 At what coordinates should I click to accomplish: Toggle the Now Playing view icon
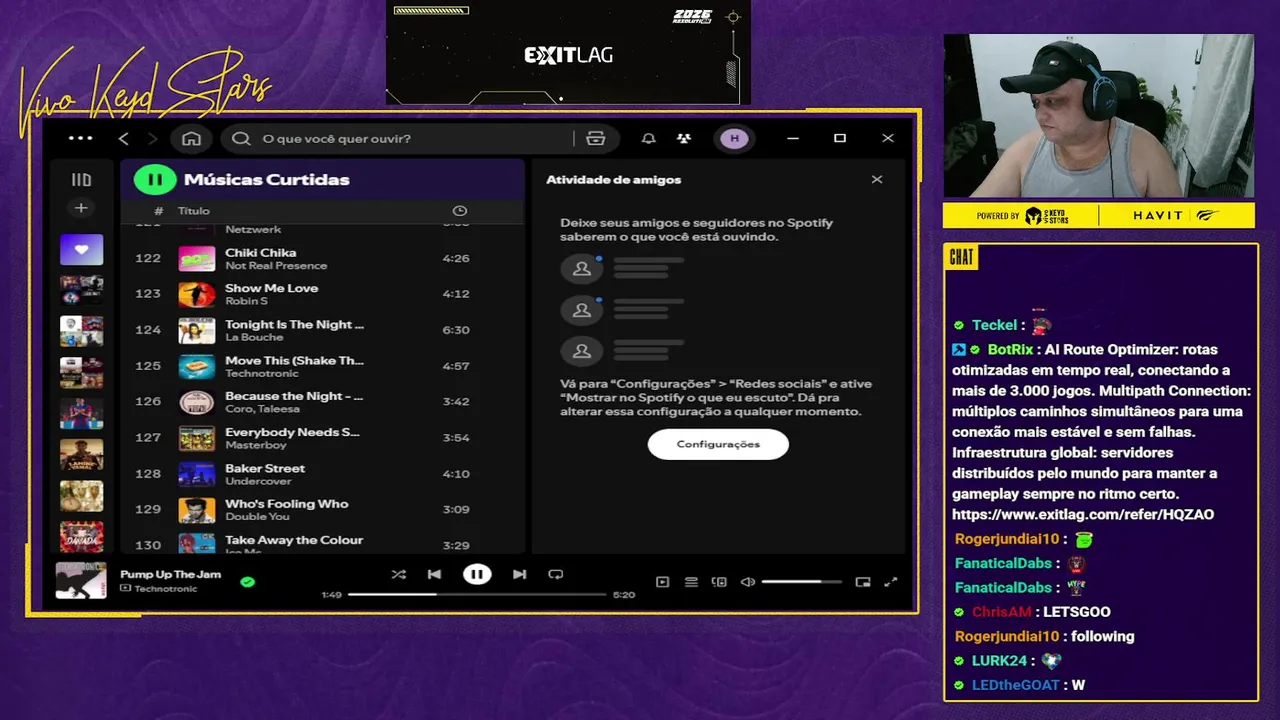[662, 582]
